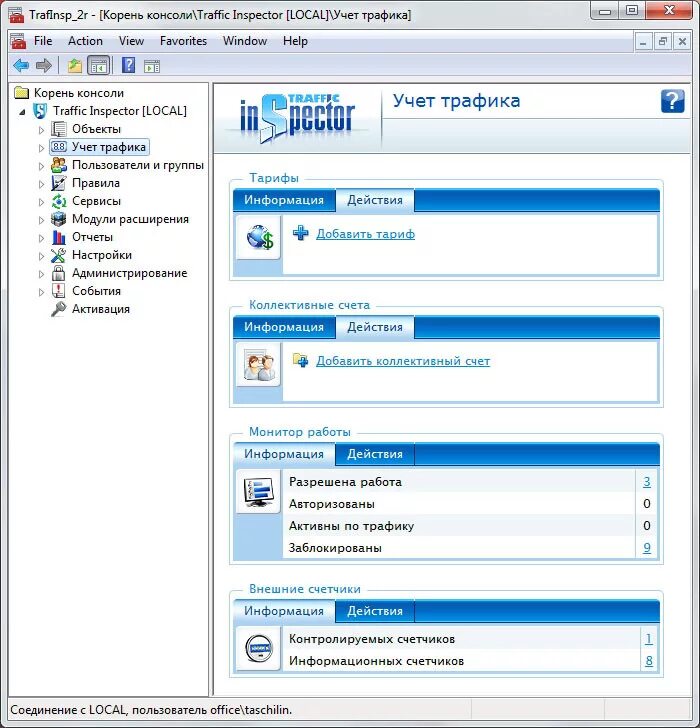Expand the Пользователи и группы node
Viewport: 700px width, 728px height.
41,166
